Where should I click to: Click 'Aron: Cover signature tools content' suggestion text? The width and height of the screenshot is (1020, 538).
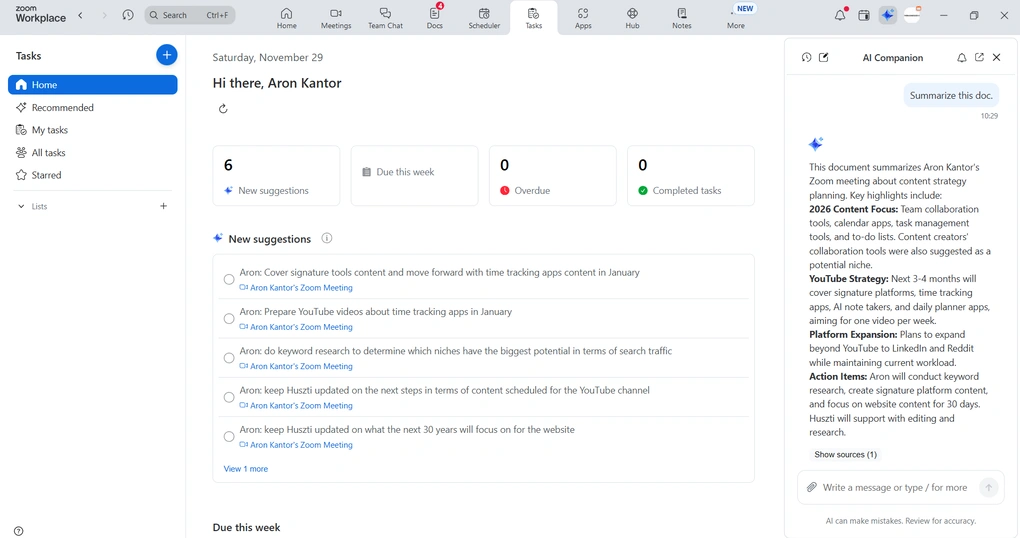coord(439,273)
